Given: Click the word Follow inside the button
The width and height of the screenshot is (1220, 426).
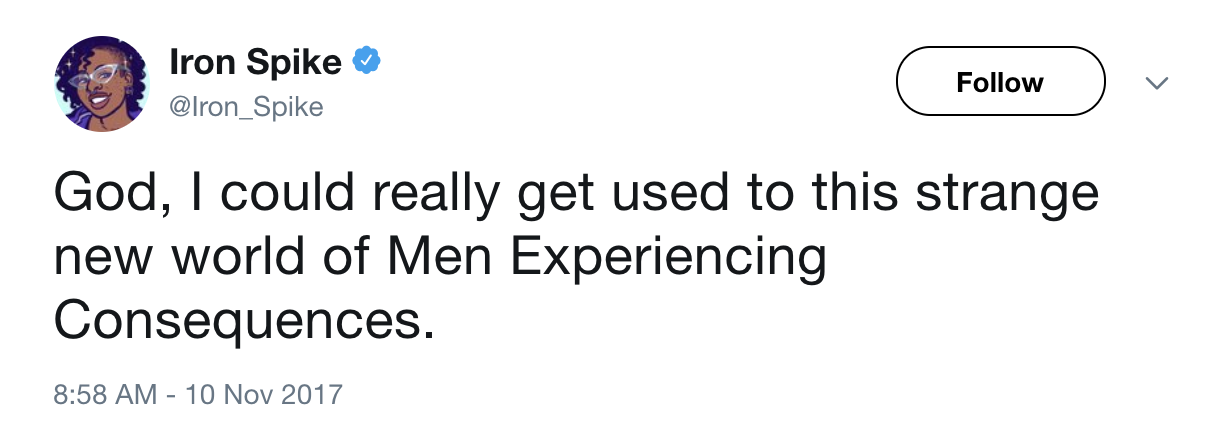Looking at the screenshot, I should 999,82.
